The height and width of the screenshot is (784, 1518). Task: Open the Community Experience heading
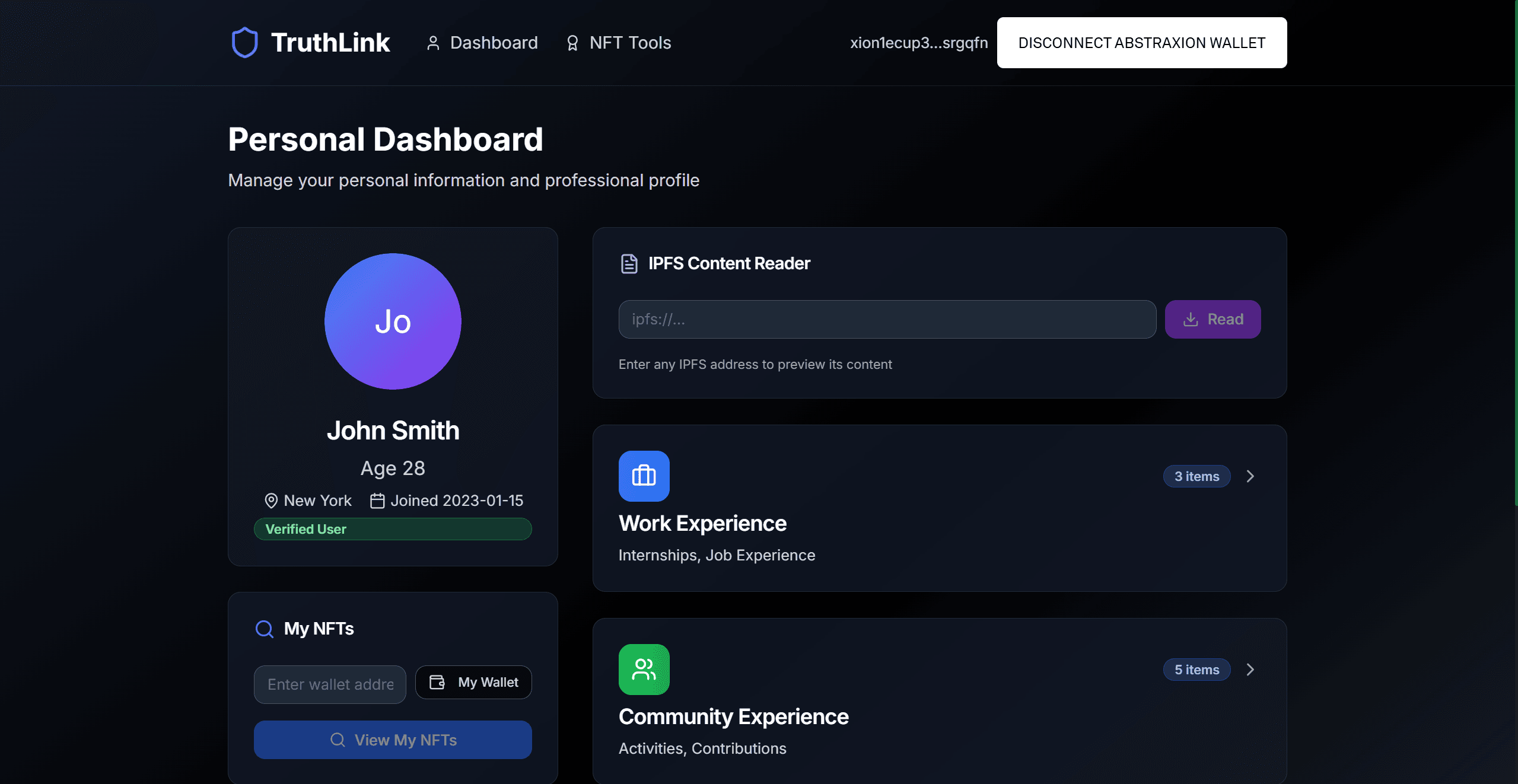[x=734, y=717]
